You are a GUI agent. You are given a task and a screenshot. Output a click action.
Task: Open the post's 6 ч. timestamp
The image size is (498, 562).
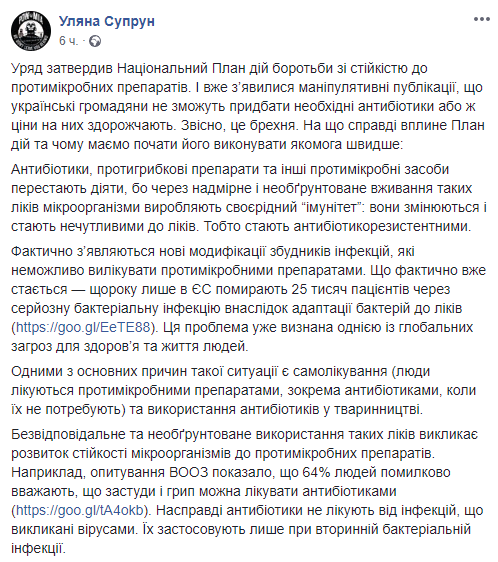coord(68,41)
